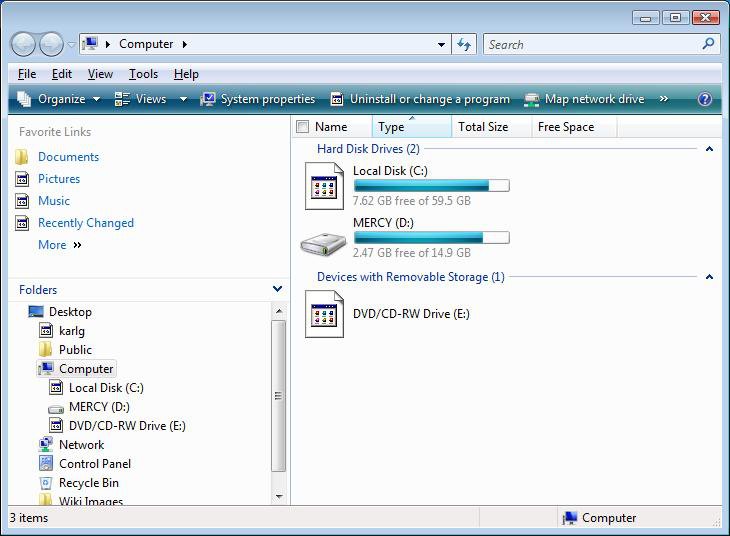
Task: Open Recently Changed favorite link
Action: (x=86, y=223)
